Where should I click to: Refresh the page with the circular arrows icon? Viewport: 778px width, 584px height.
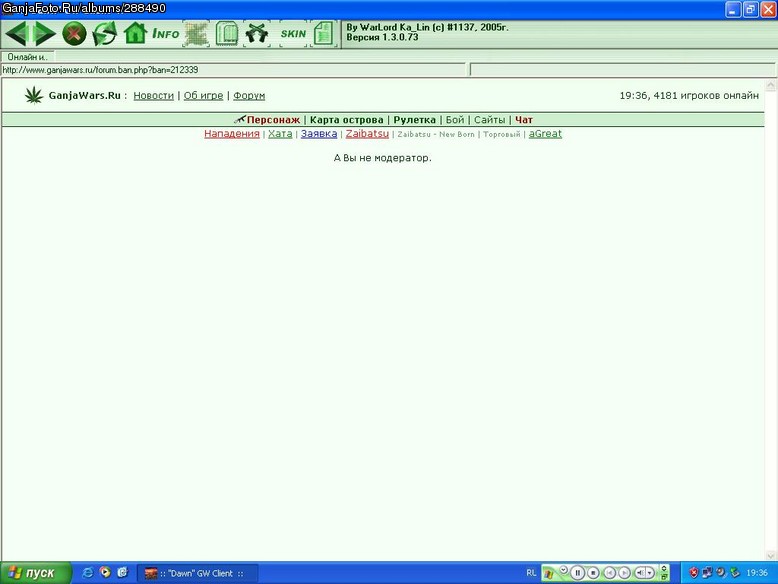[105, 34]
